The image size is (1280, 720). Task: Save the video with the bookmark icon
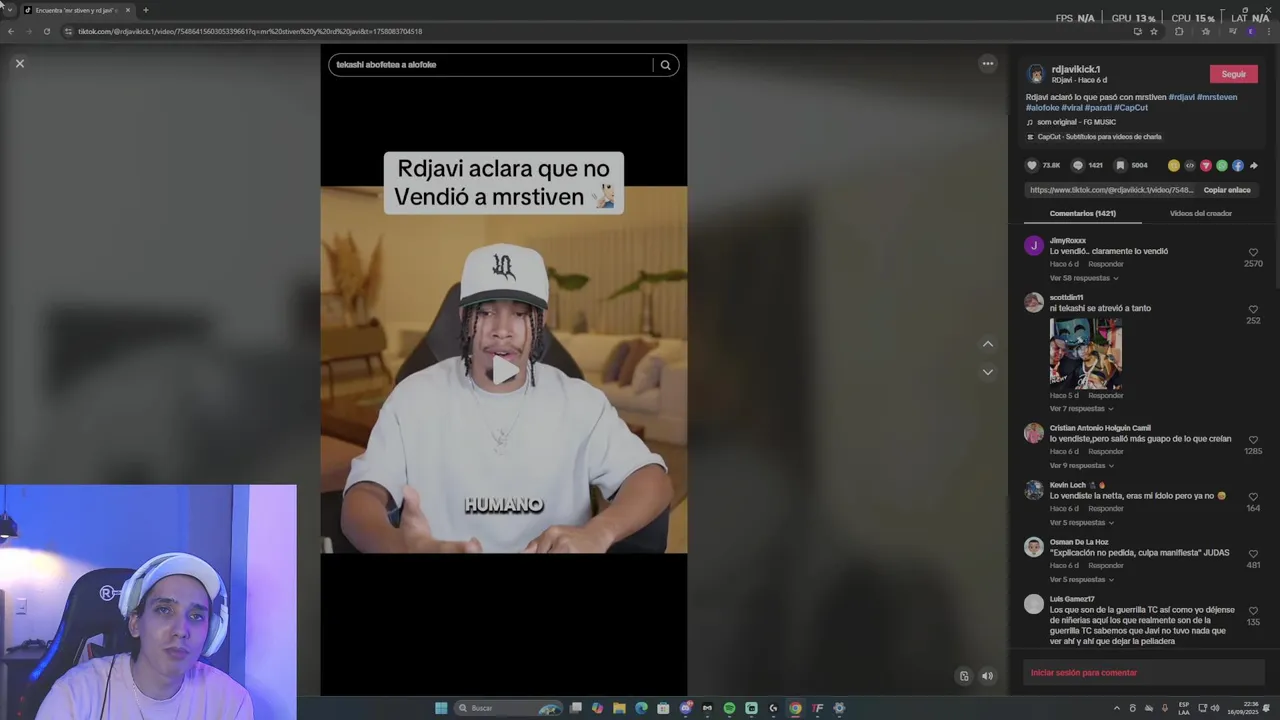pos(1120,166)
